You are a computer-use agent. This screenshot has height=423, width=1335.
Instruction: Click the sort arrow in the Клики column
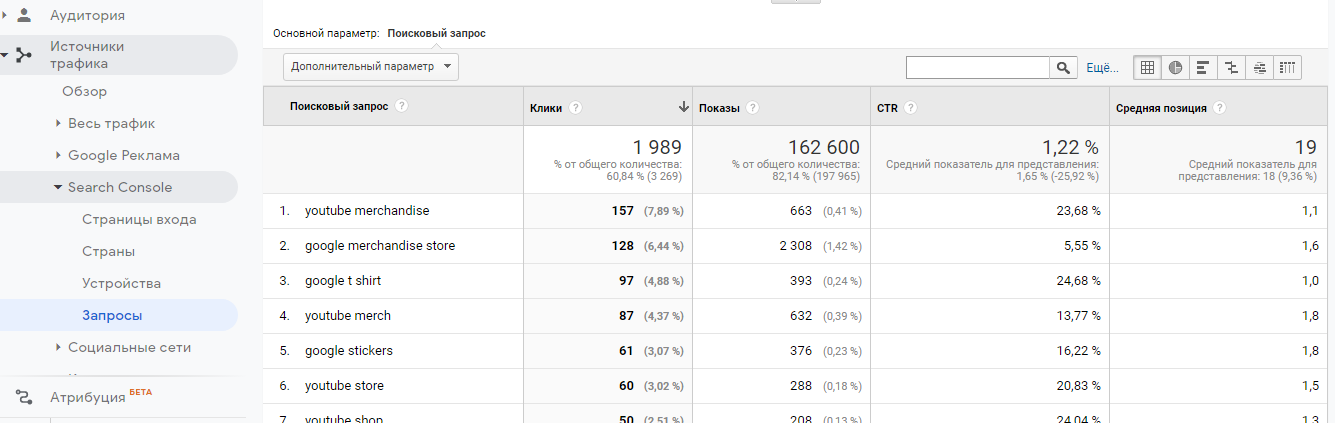[684, 107]
